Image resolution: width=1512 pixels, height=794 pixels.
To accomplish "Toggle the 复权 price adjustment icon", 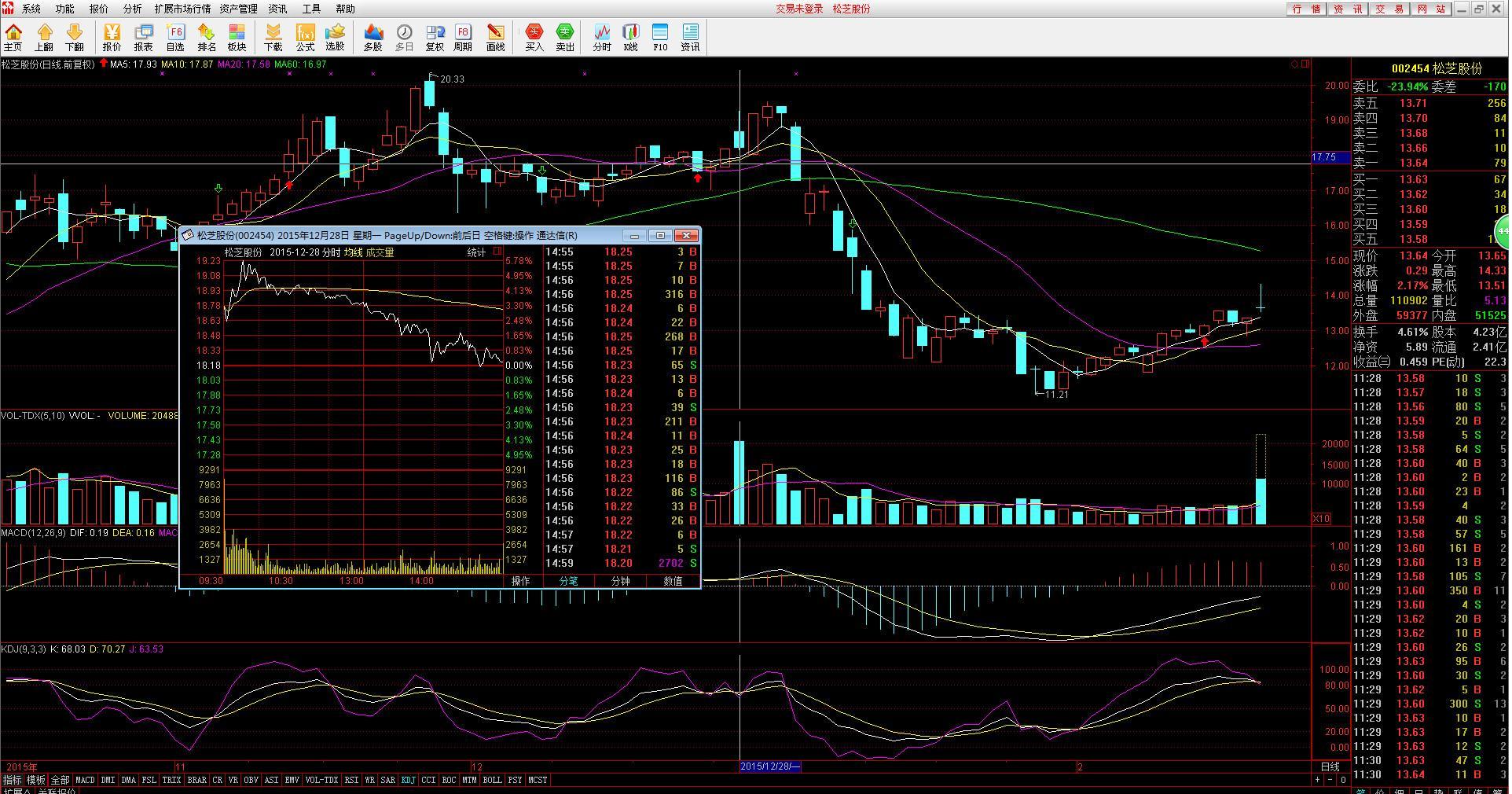I will coord(435,37).
